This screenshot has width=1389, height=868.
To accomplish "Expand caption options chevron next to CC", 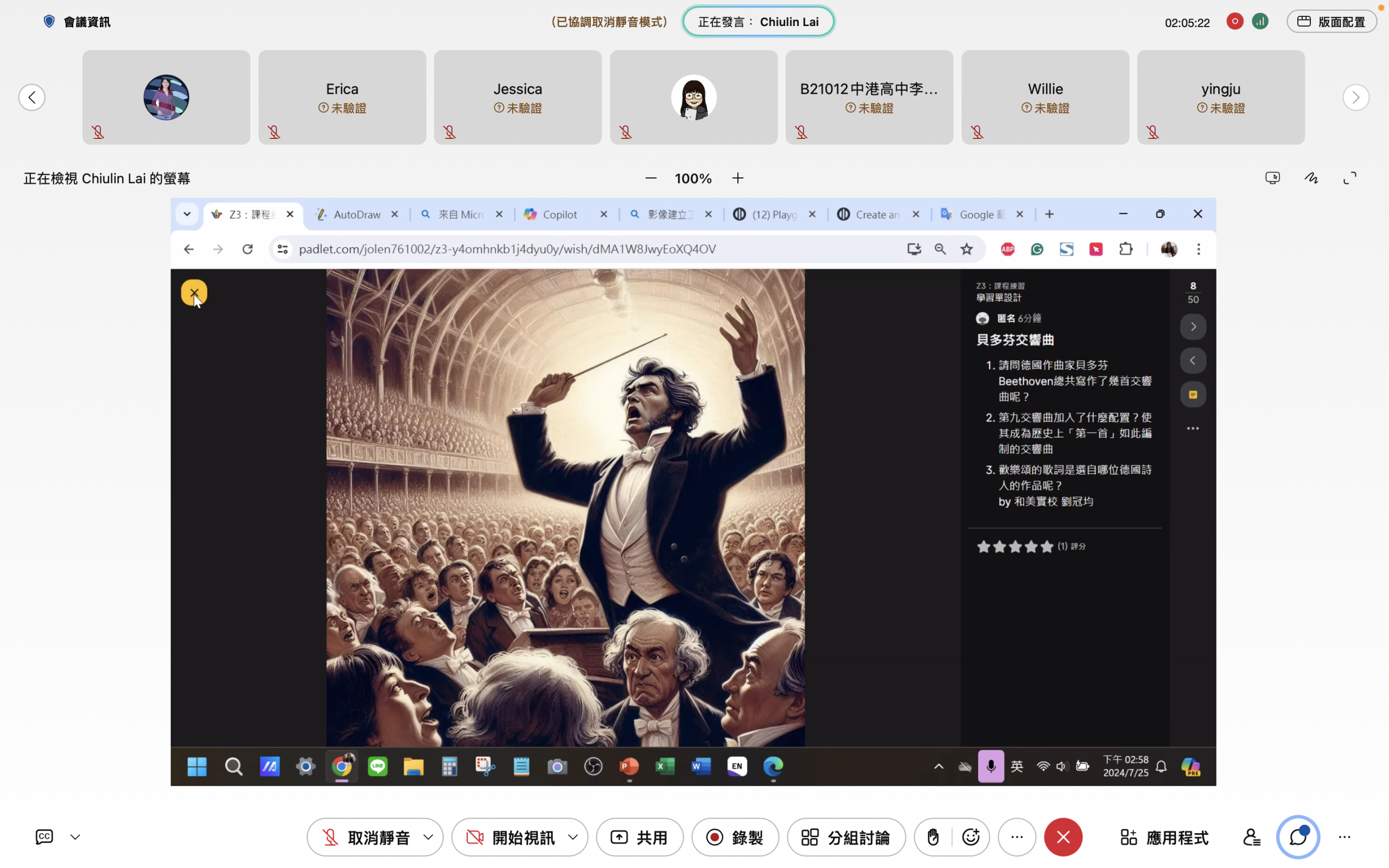I will click(x=75, y=837).
